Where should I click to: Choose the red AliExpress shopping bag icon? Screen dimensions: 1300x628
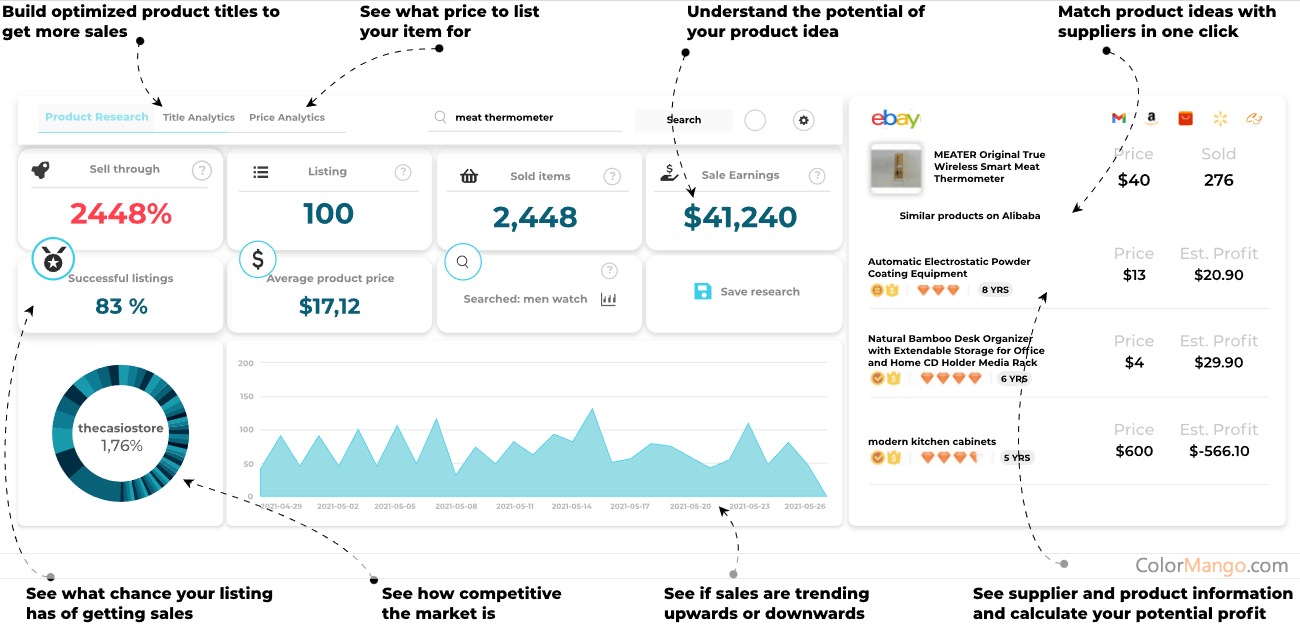(x=1185, y=118)
